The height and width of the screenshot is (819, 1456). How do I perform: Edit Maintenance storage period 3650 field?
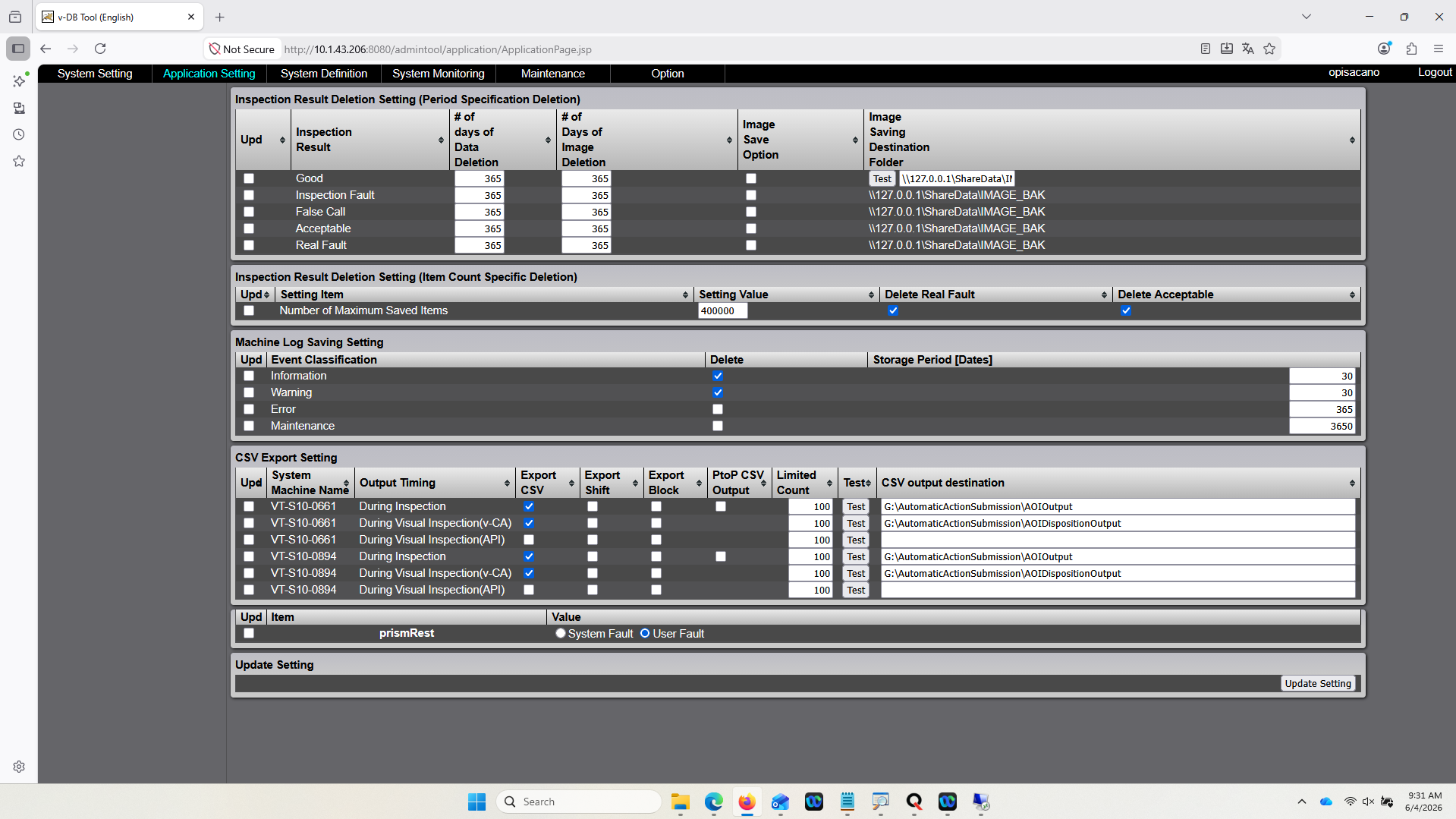click(1322, 426)
